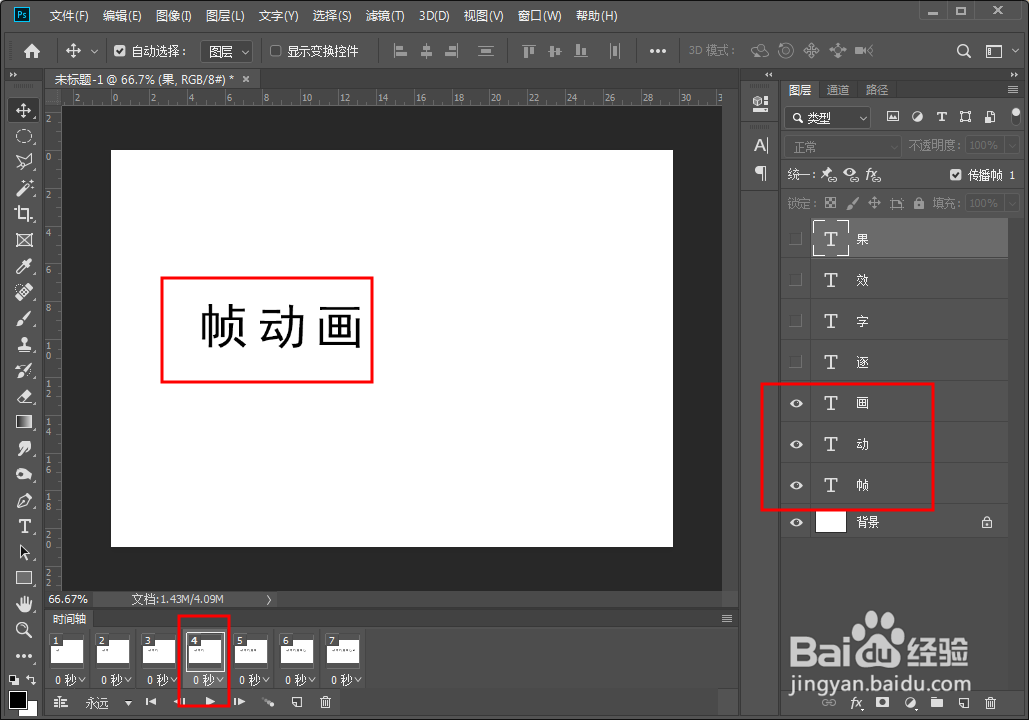Select the Magic Wand tool
Image resolution: width=1029 pixels, height=720 pixels.
tap(24, 188)
